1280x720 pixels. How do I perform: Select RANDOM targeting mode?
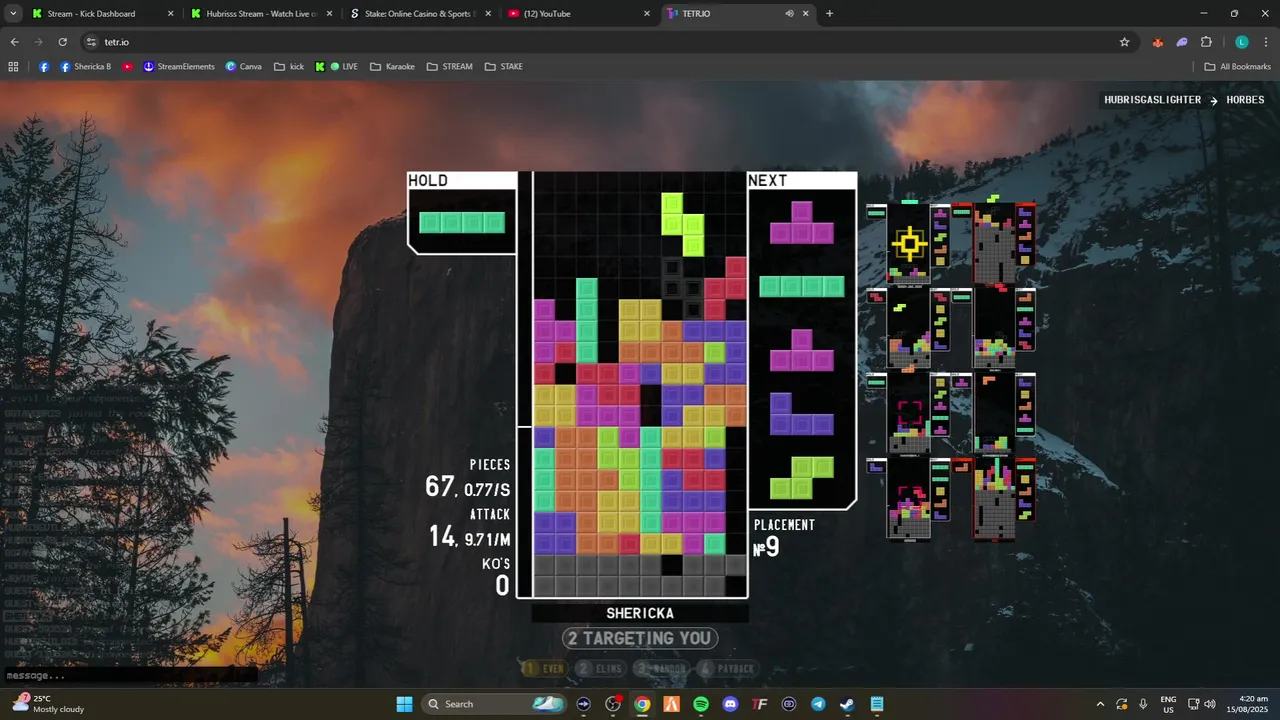[660, 668]
